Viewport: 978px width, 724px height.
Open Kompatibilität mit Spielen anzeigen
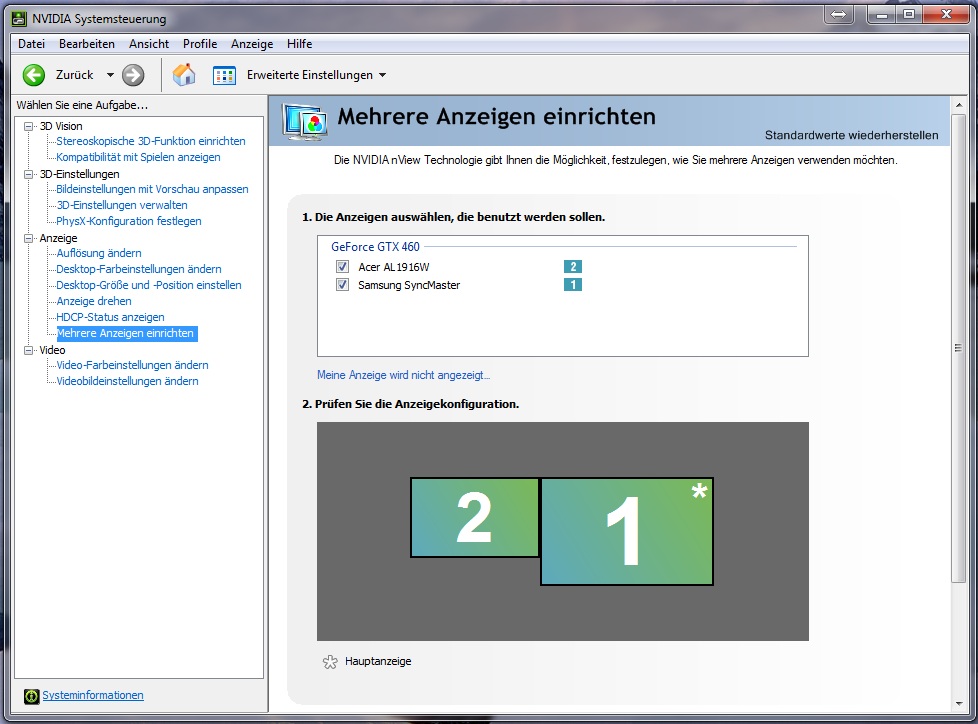point(138,157)
